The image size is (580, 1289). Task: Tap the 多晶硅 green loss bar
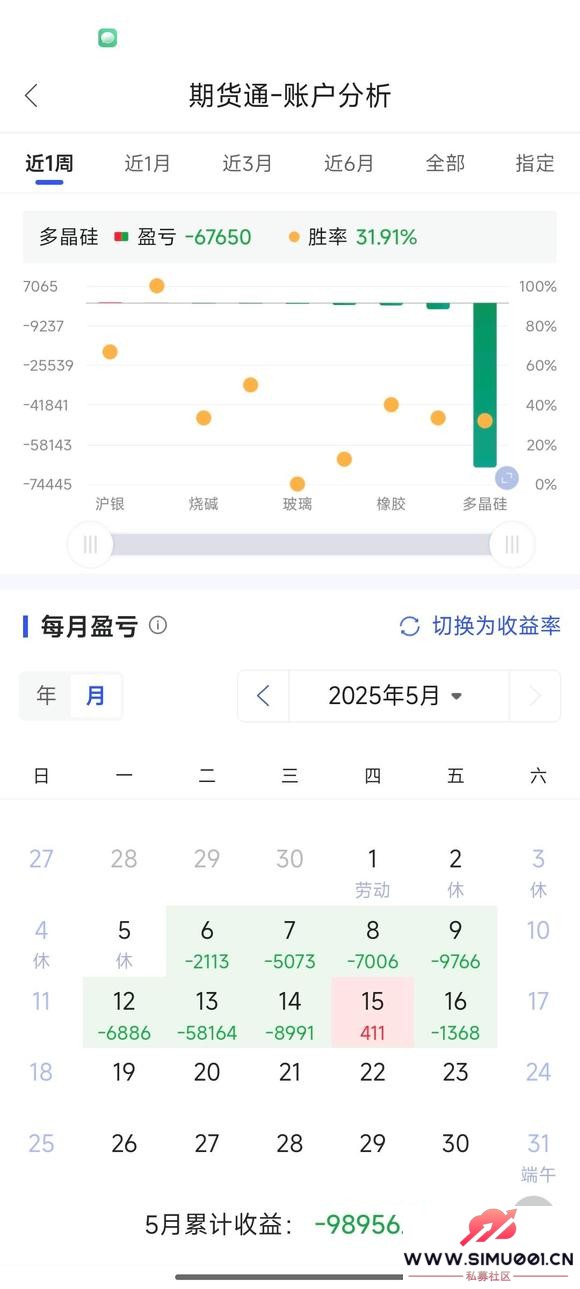[485, 384]
